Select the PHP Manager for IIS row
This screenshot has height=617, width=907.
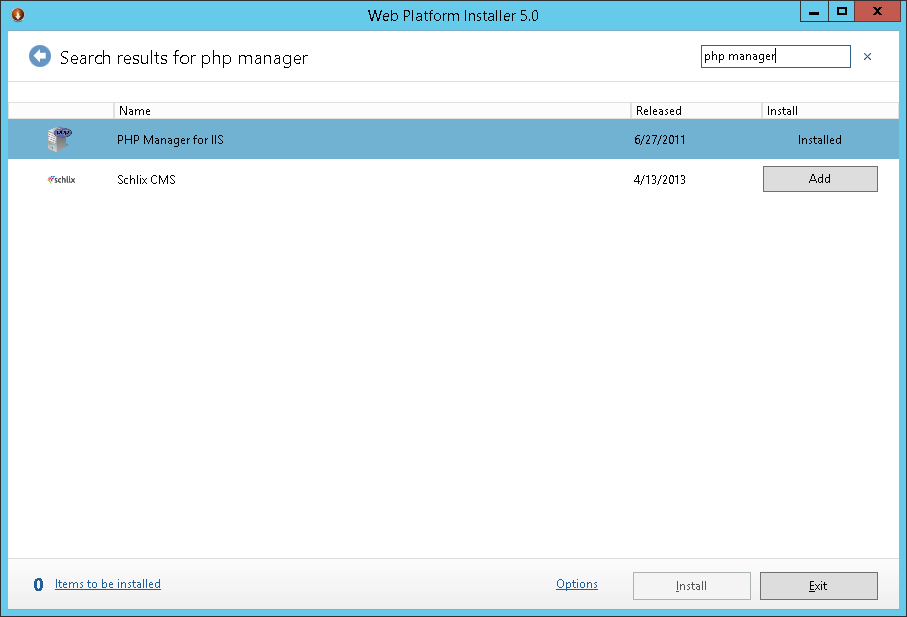pyautogui.click(x=454, y=139)
